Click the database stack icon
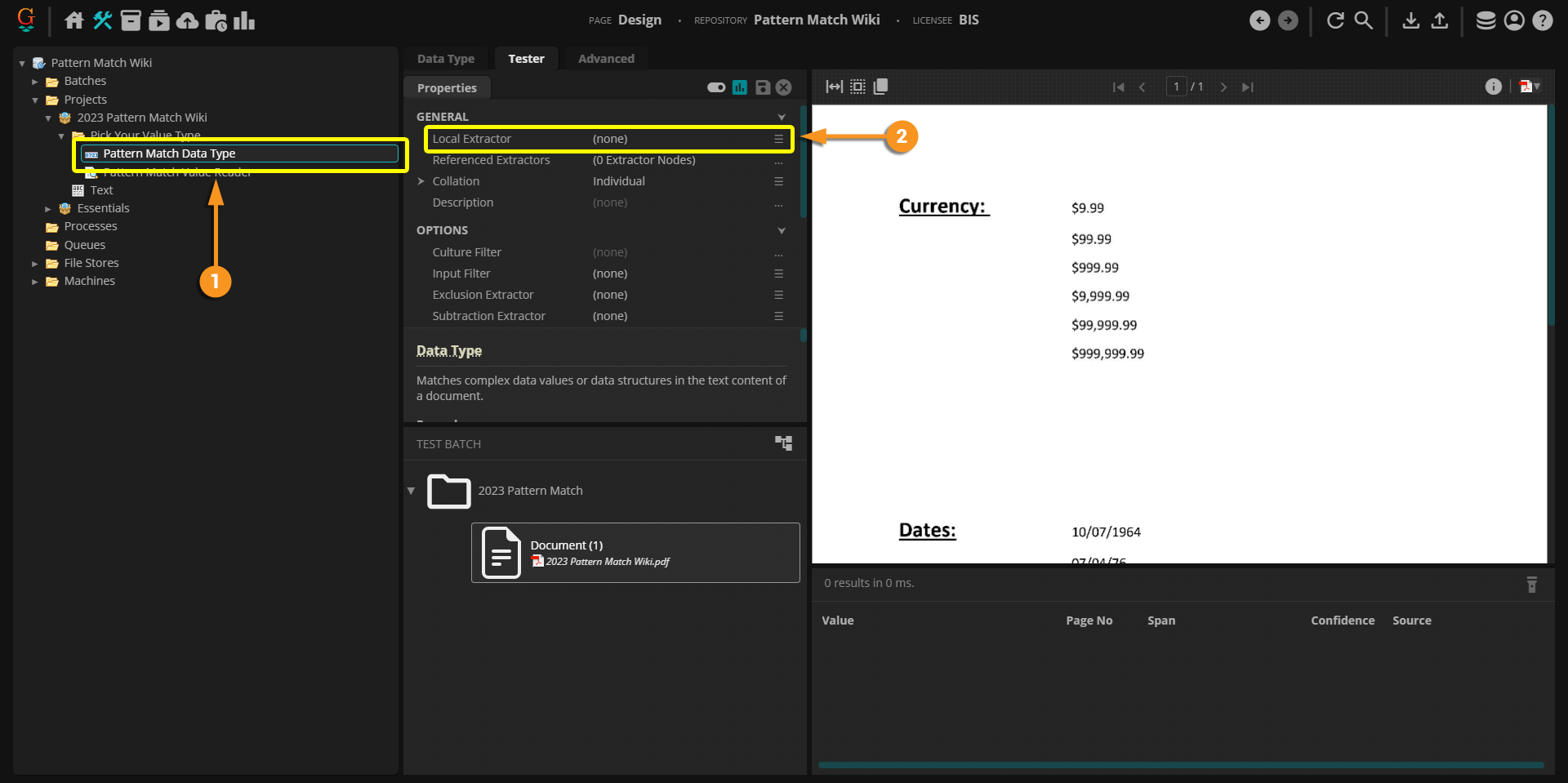The width and height of the screenshot is (1568, 783). [x=1486, y=20]
